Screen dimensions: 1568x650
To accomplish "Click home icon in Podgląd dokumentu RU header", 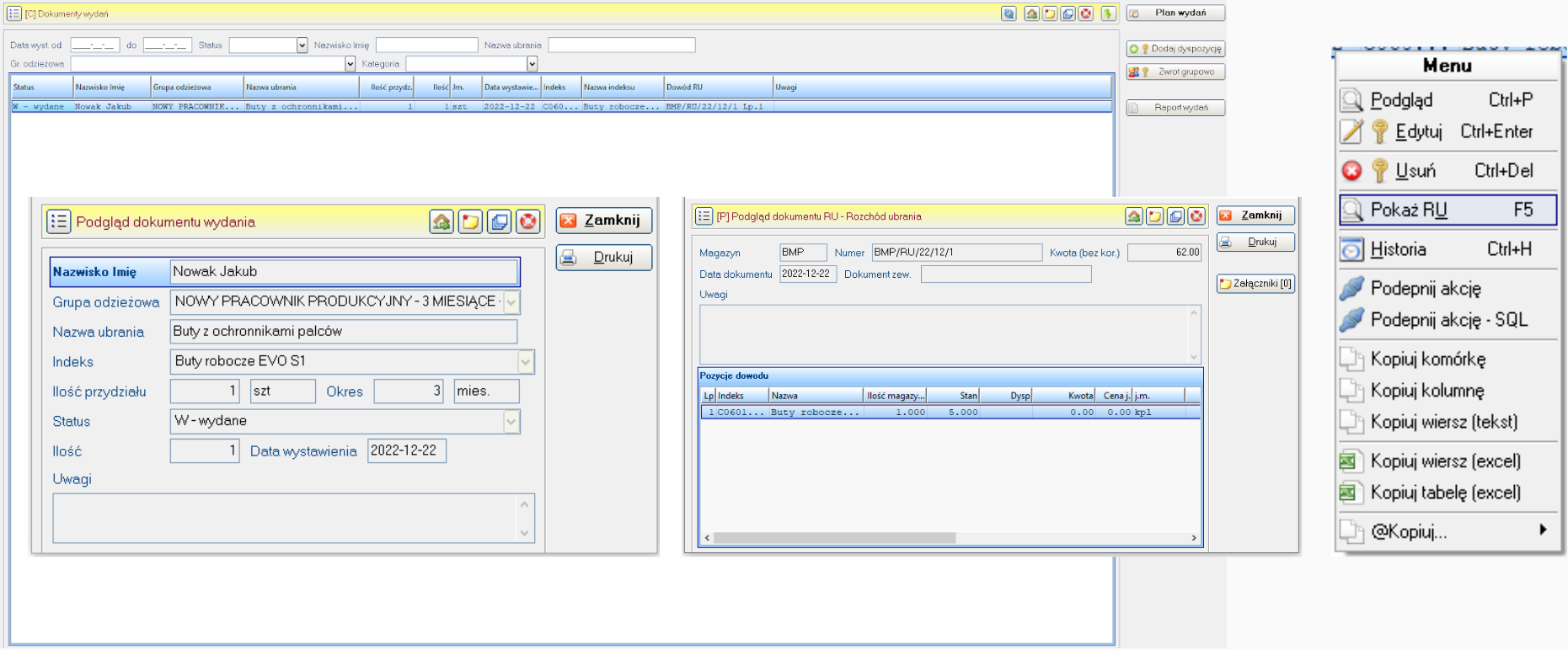I will click(1134, 216).
